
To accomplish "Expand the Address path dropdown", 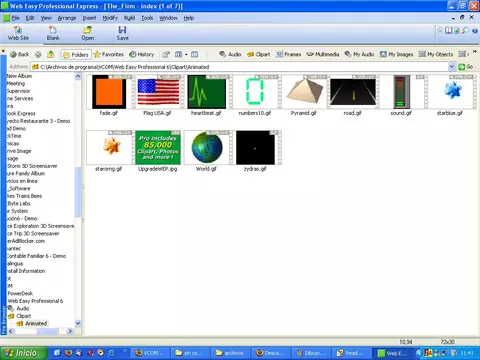I will 451,67.
